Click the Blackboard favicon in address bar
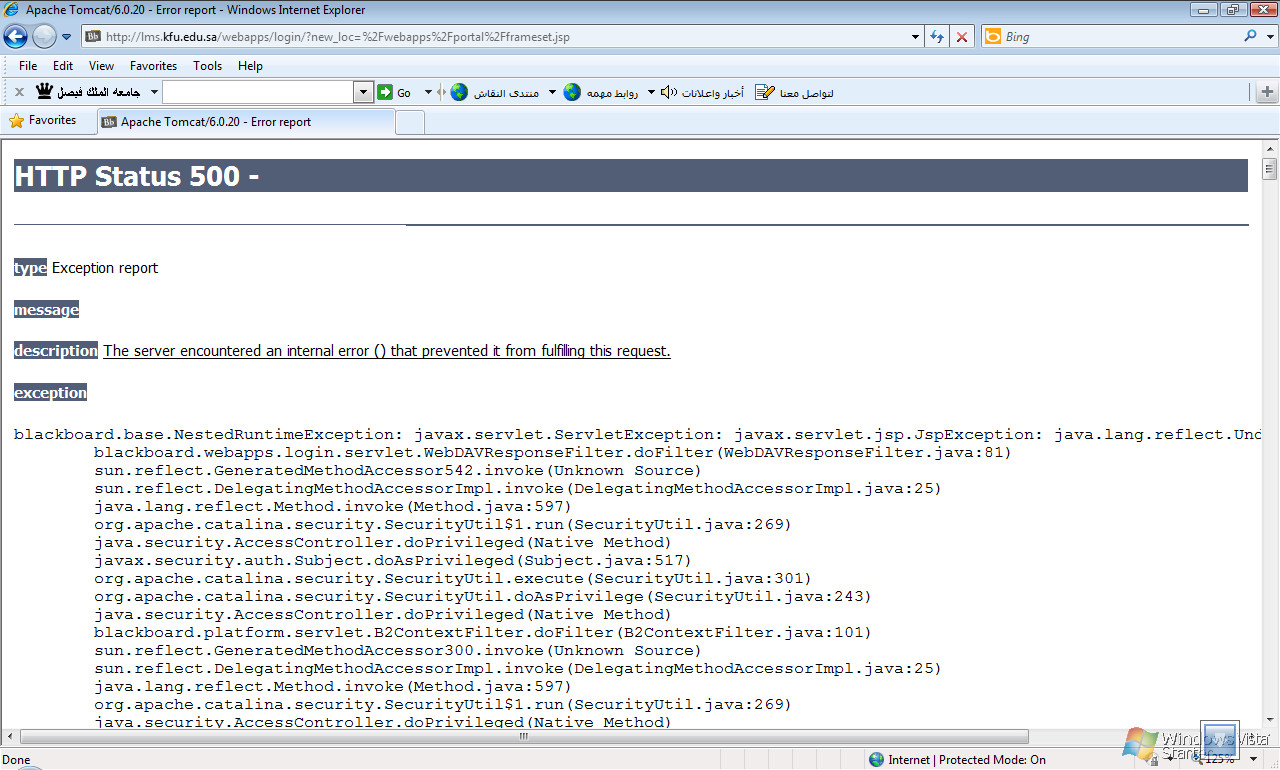This screenshot has width=1280, height=770. pyautogui.click(x=93, y=37)
